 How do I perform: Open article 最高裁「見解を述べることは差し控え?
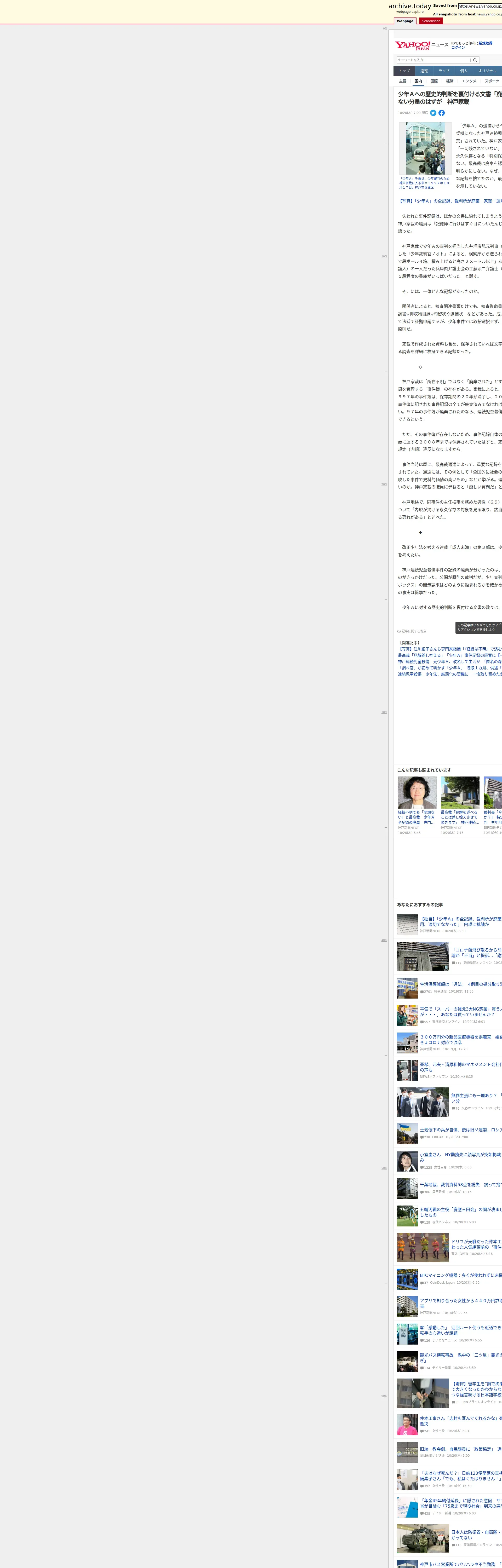(460, 817)
